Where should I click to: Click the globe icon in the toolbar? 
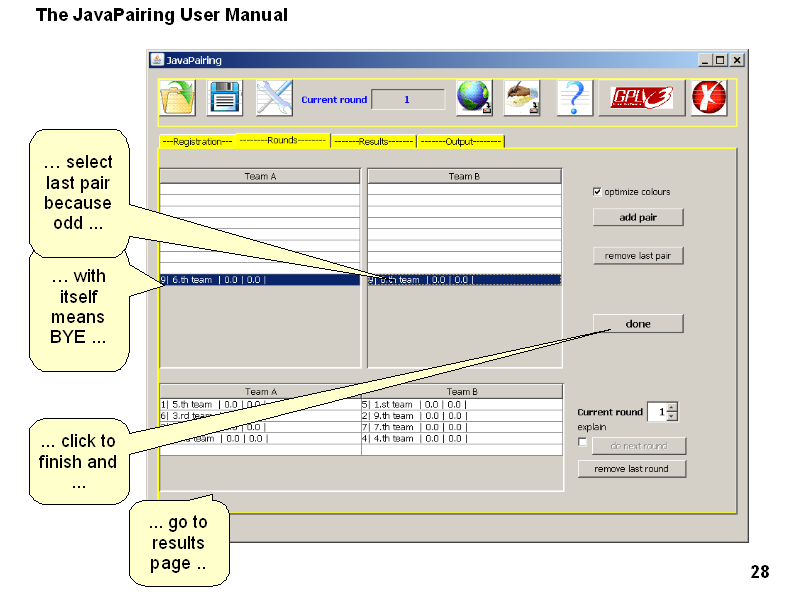click(x=474, y=99)
